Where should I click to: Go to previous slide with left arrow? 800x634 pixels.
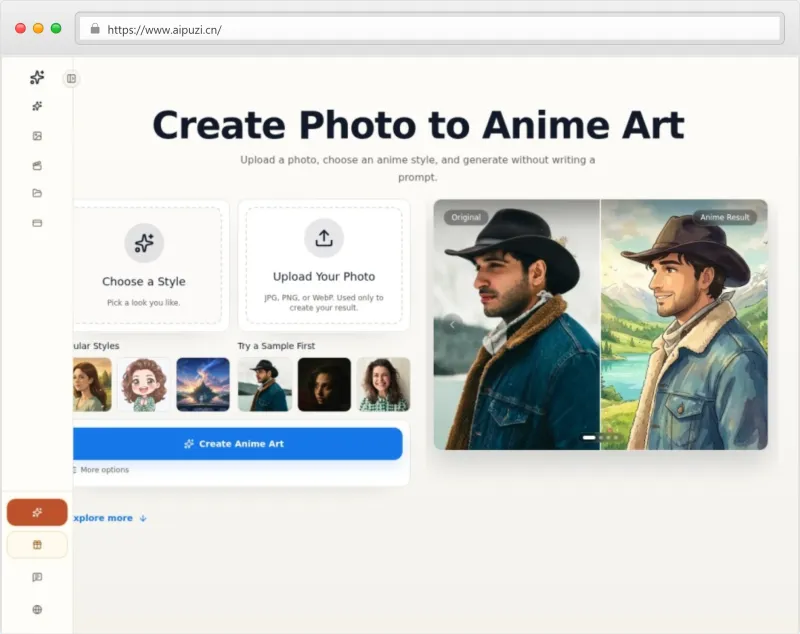click(x=452, y=324)
